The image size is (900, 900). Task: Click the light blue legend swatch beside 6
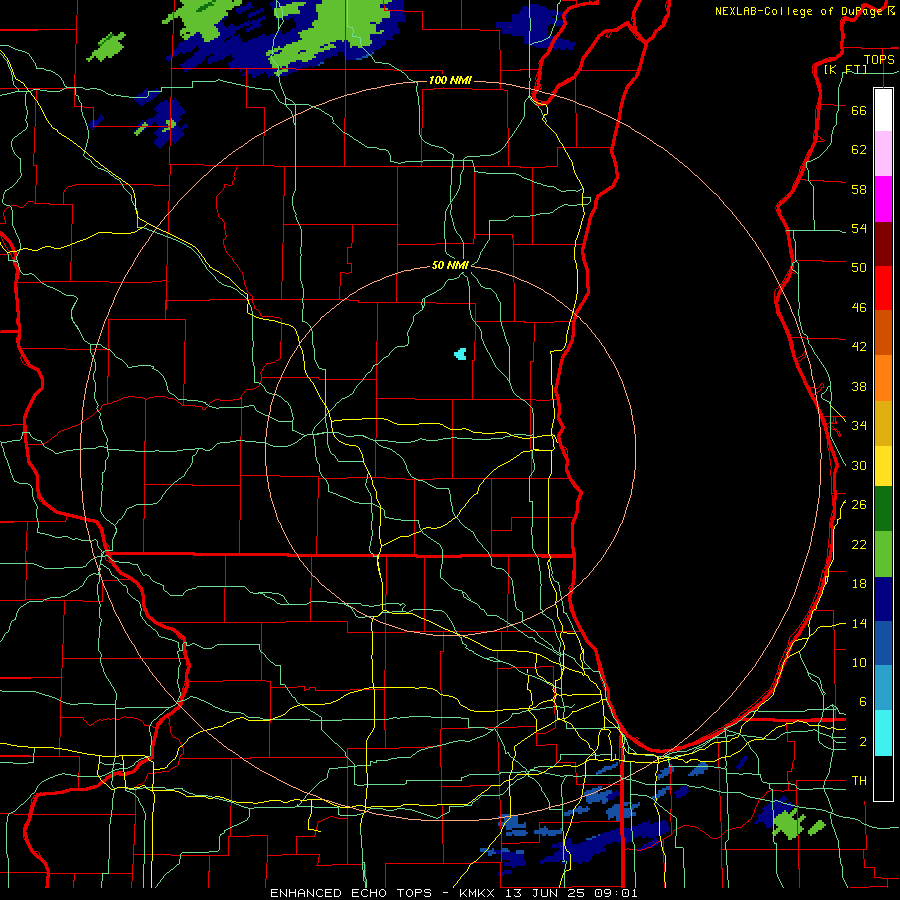tap(883, 688)
